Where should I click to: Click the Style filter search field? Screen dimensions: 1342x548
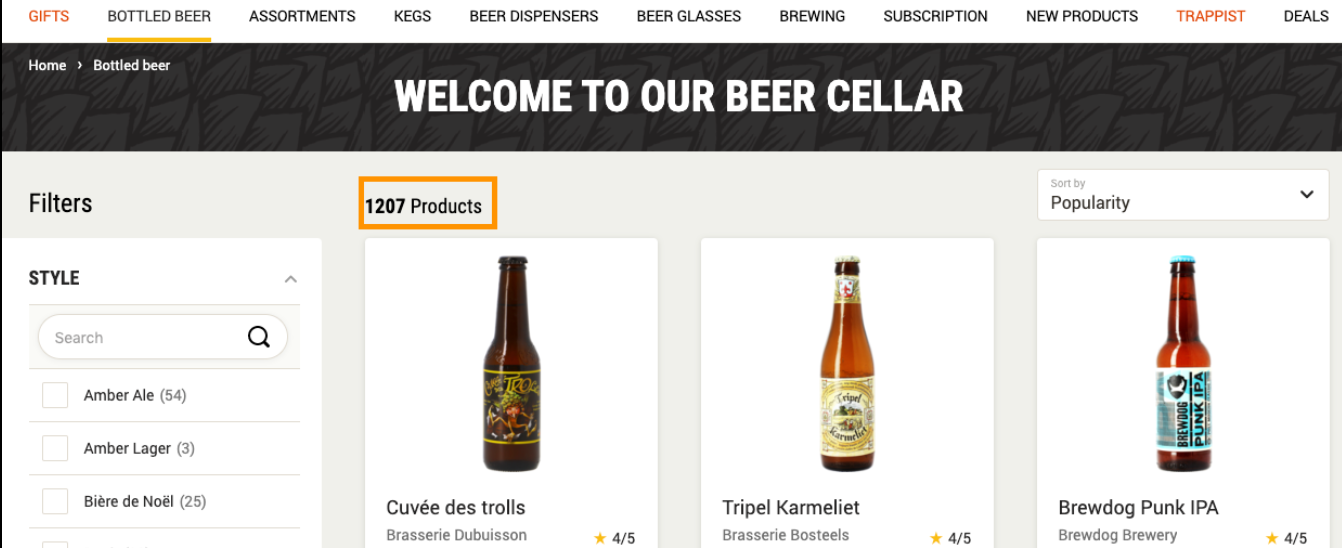pyautogui.click(x=145, y=338)
